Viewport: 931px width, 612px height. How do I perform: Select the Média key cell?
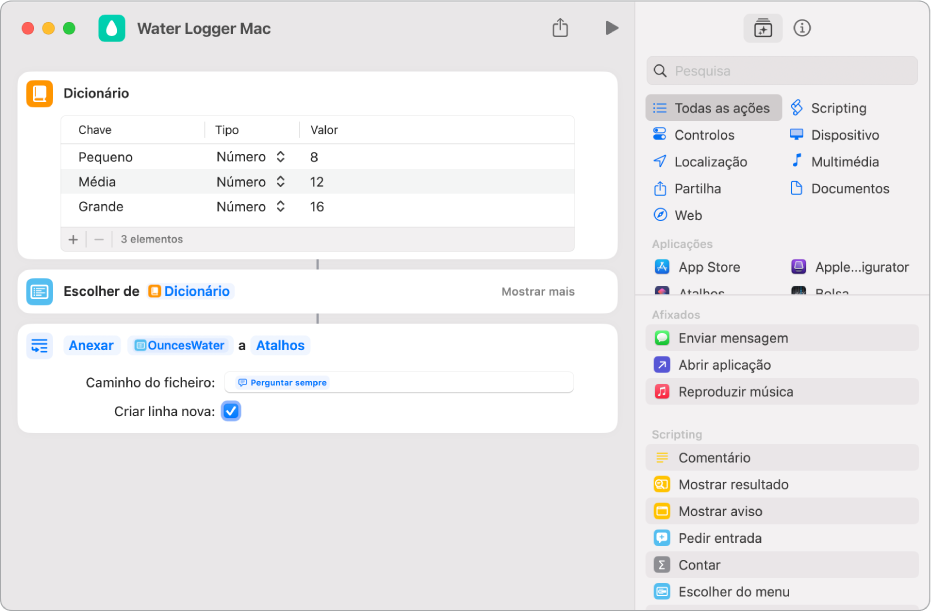[x=97, y=182]
